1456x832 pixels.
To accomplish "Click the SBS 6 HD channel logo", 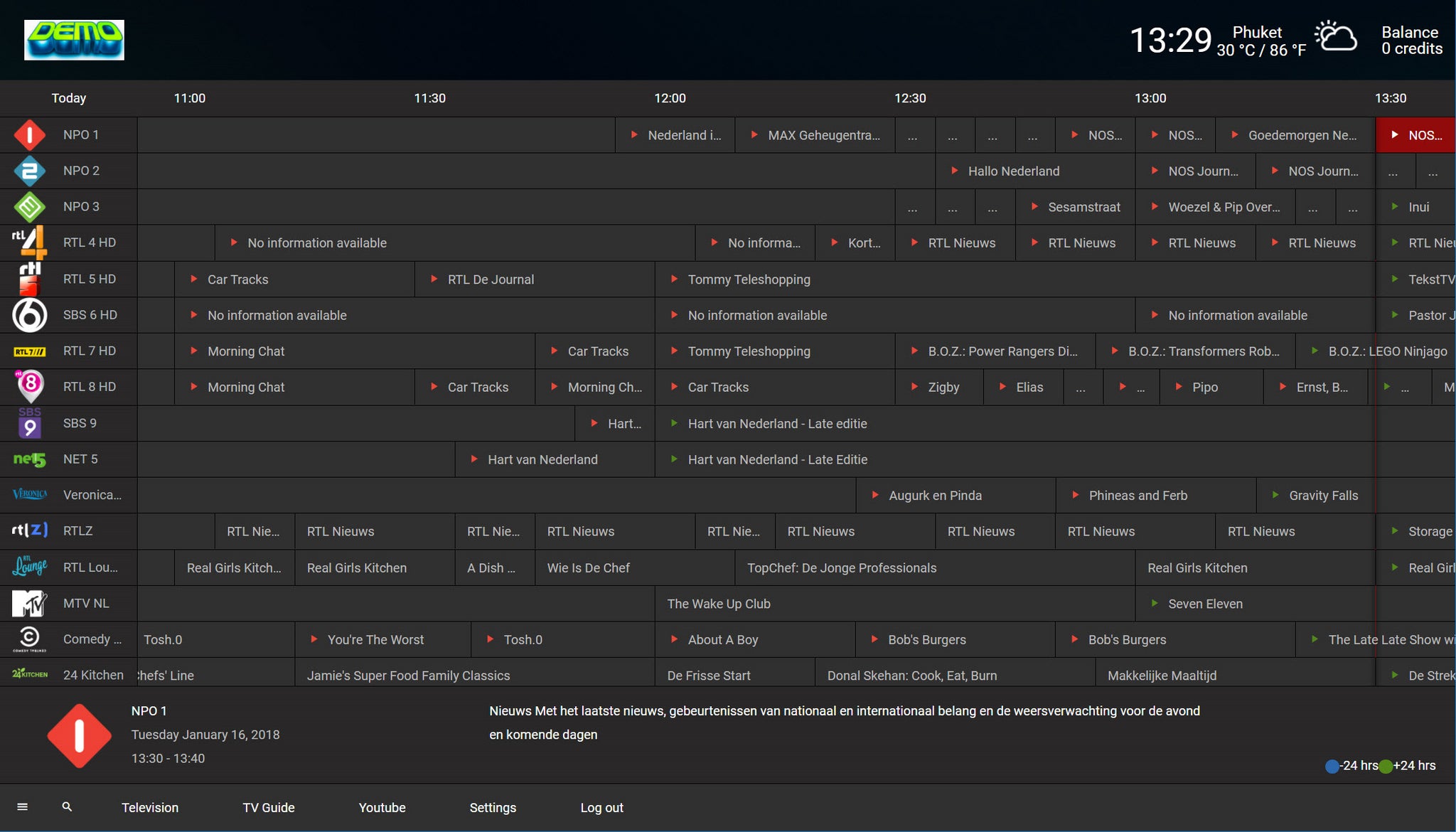I will click(29, 315).
